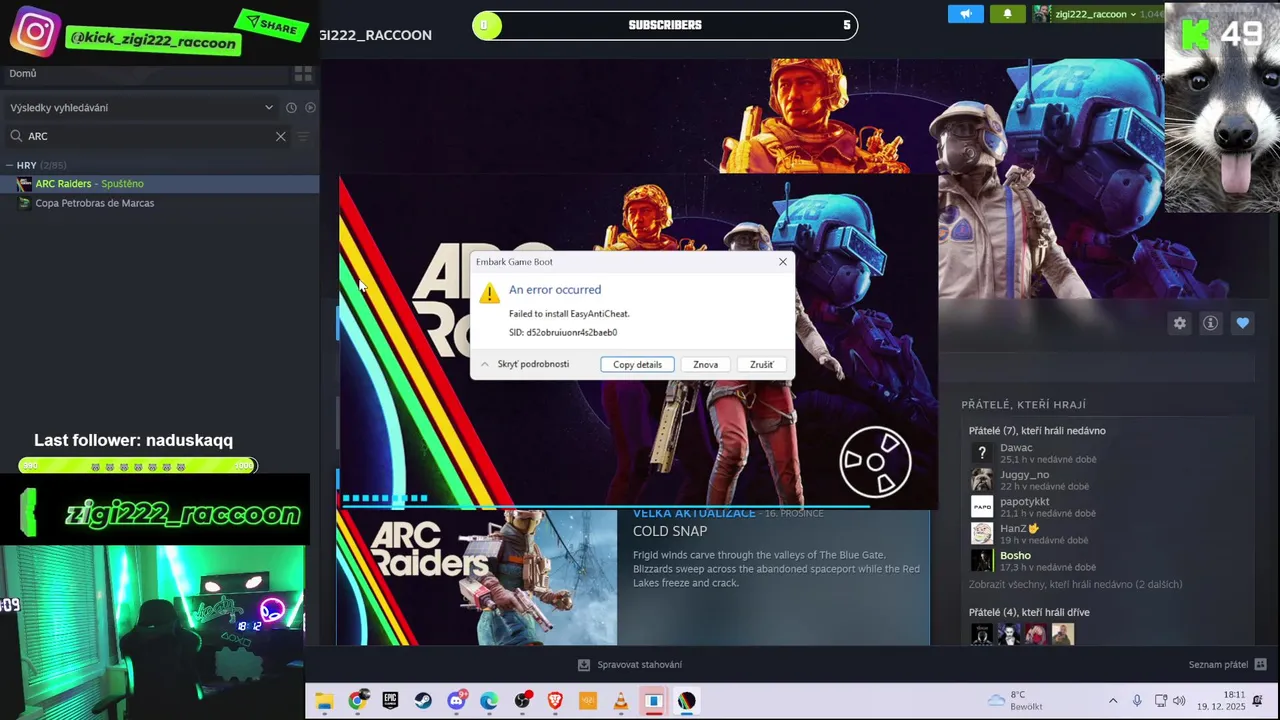Click the ready-to-play filter icon in sidebar
This screenshot has width=1280, height=720.
click(x=310, y=108)
